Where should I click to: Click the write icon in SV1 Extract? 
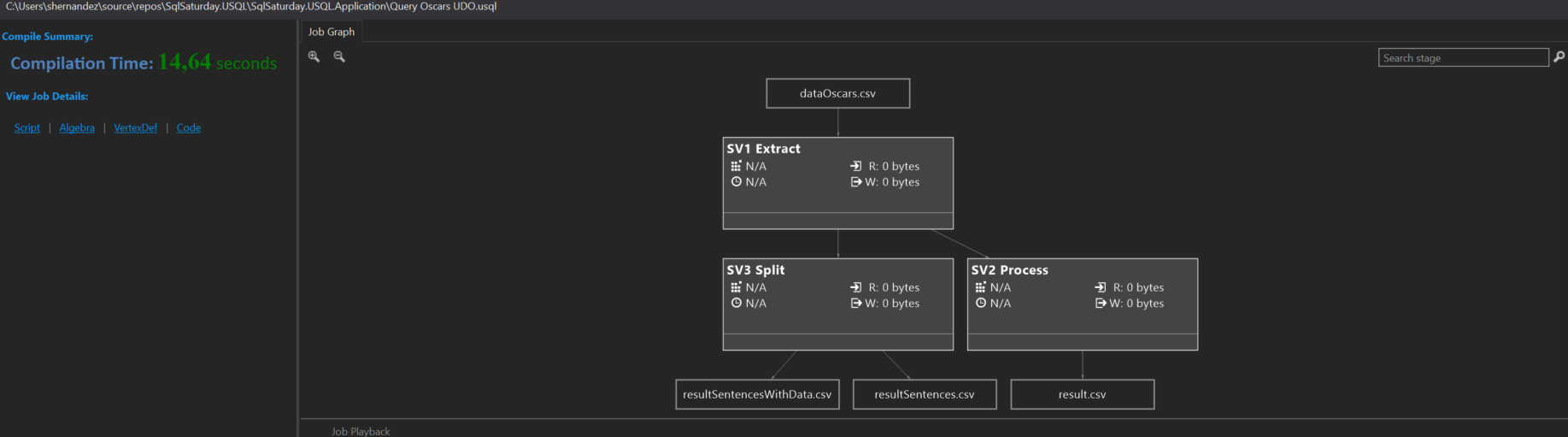click(856, 182)
